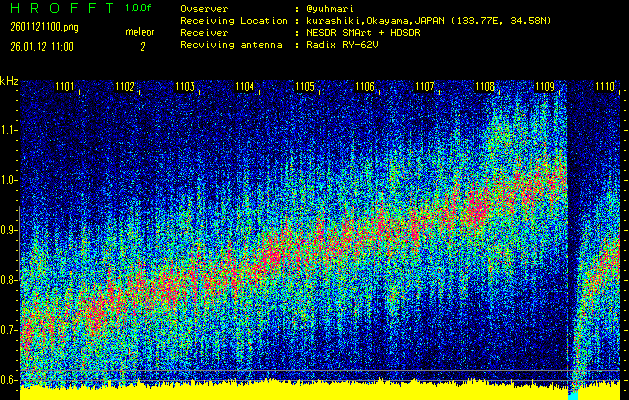Click the kHz axis unit label
The image size is (629, 400).
tap(9, 81)
